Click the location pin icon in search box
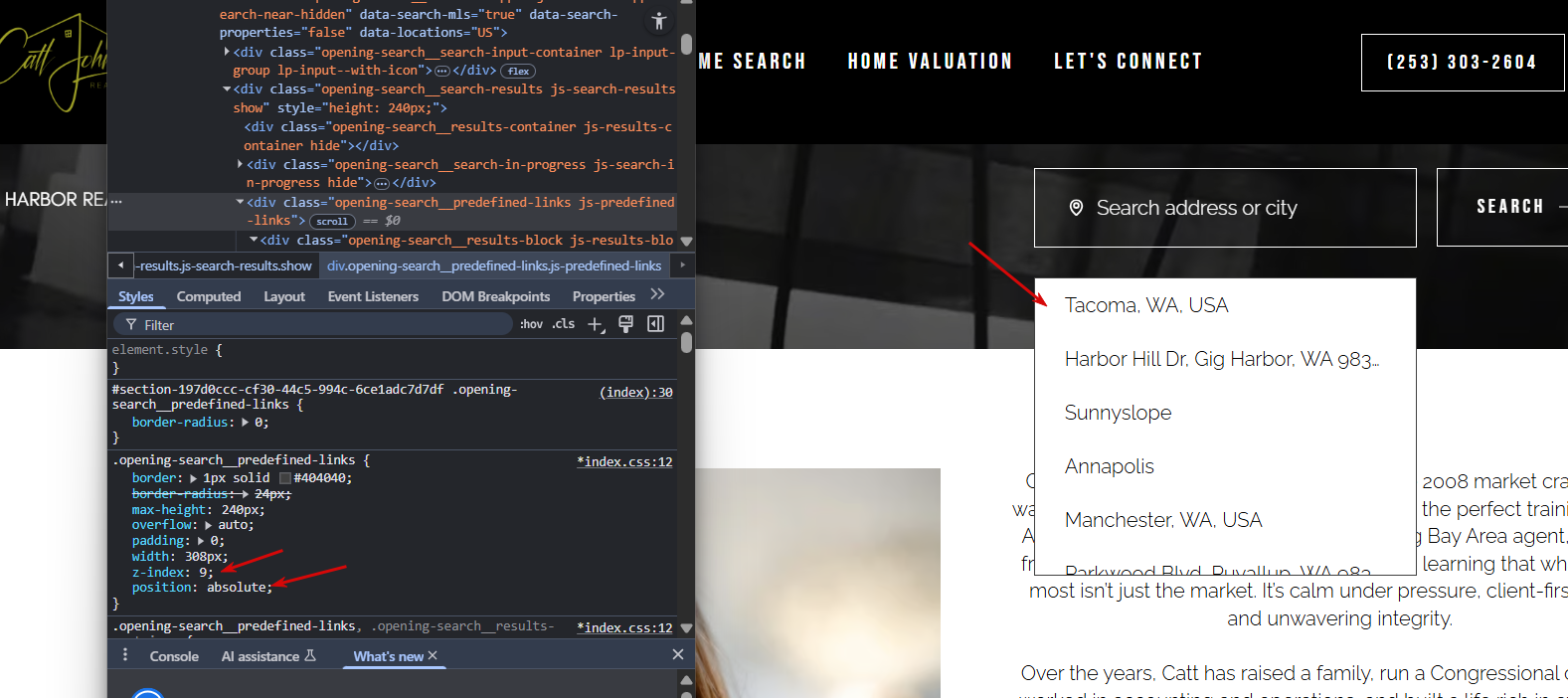This screenshot has width=1568, height=698. point(1076,208)
